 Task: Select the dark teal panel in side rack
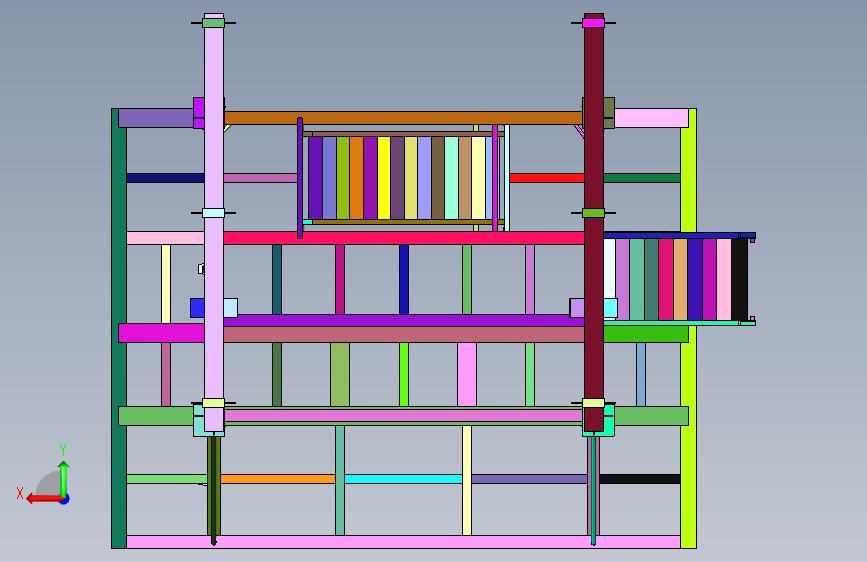point(651,279)
